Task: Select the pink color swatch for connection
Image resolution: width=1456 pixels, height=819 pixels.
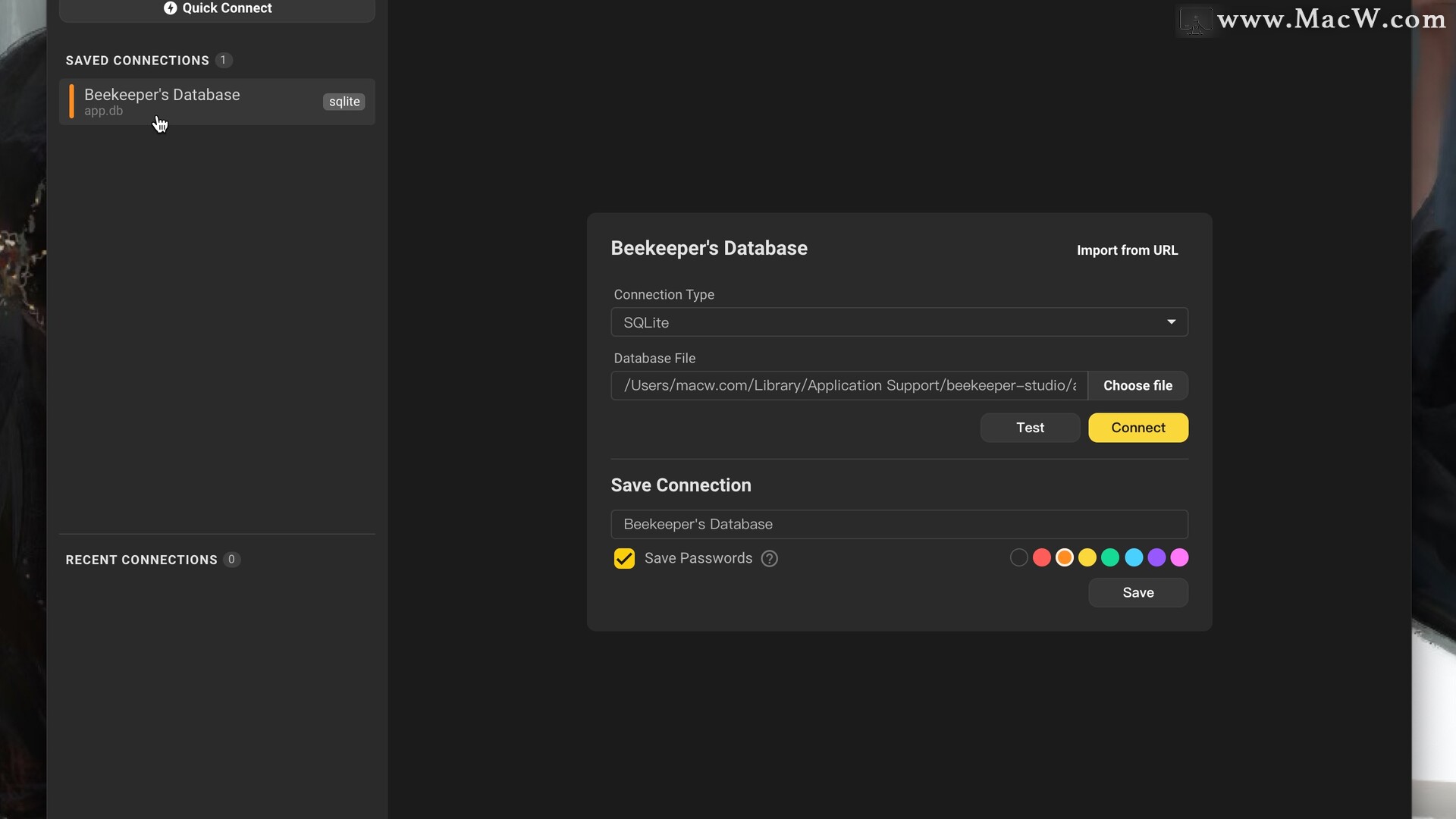Action: pyautogui.click(x=1180, y=558)
